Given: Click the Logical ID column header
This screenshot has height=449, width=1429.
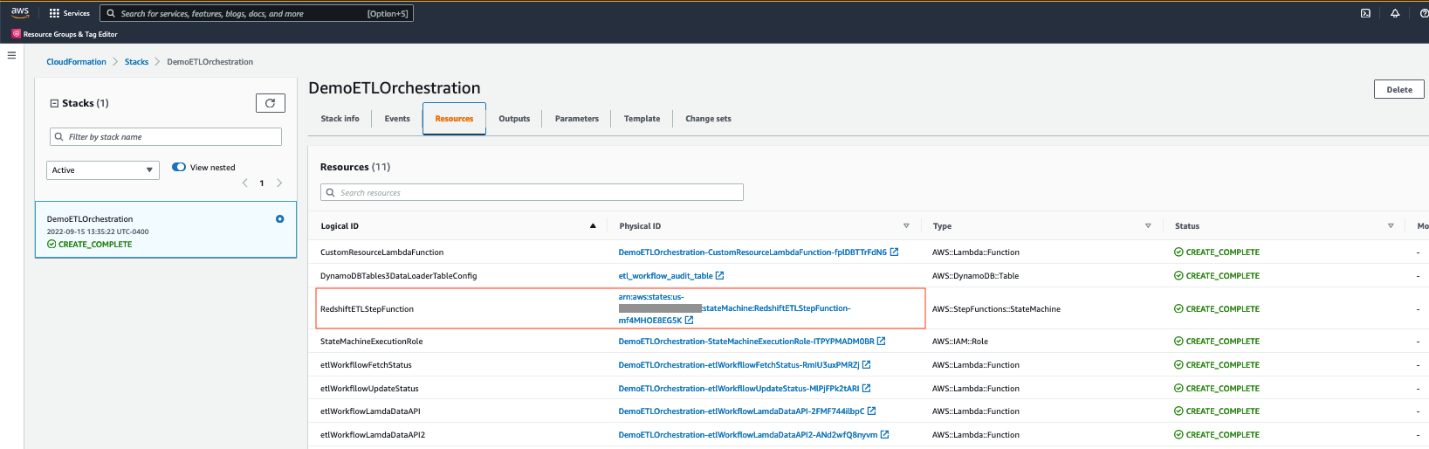Looking at the screenshot, I should [x=341, y=226].
